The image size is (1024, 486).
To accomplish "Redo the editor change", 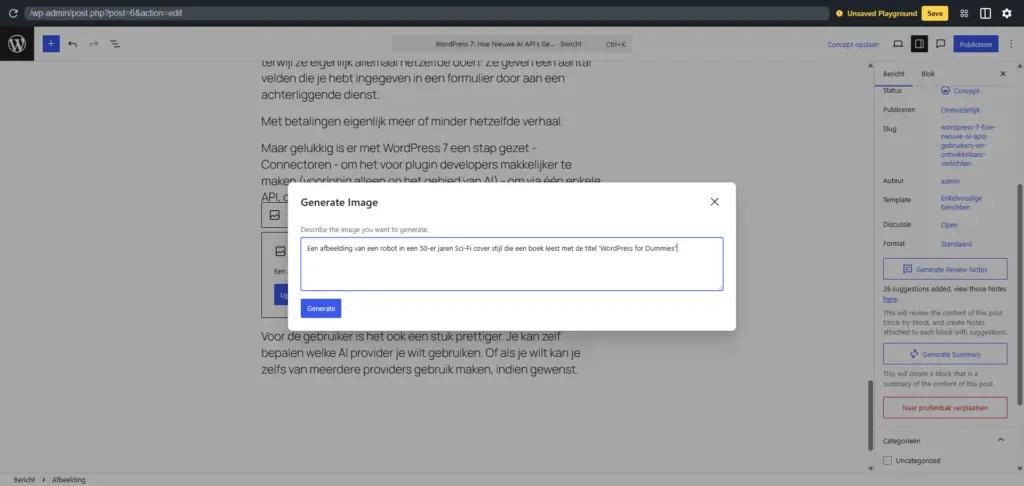I will [93, 44].
